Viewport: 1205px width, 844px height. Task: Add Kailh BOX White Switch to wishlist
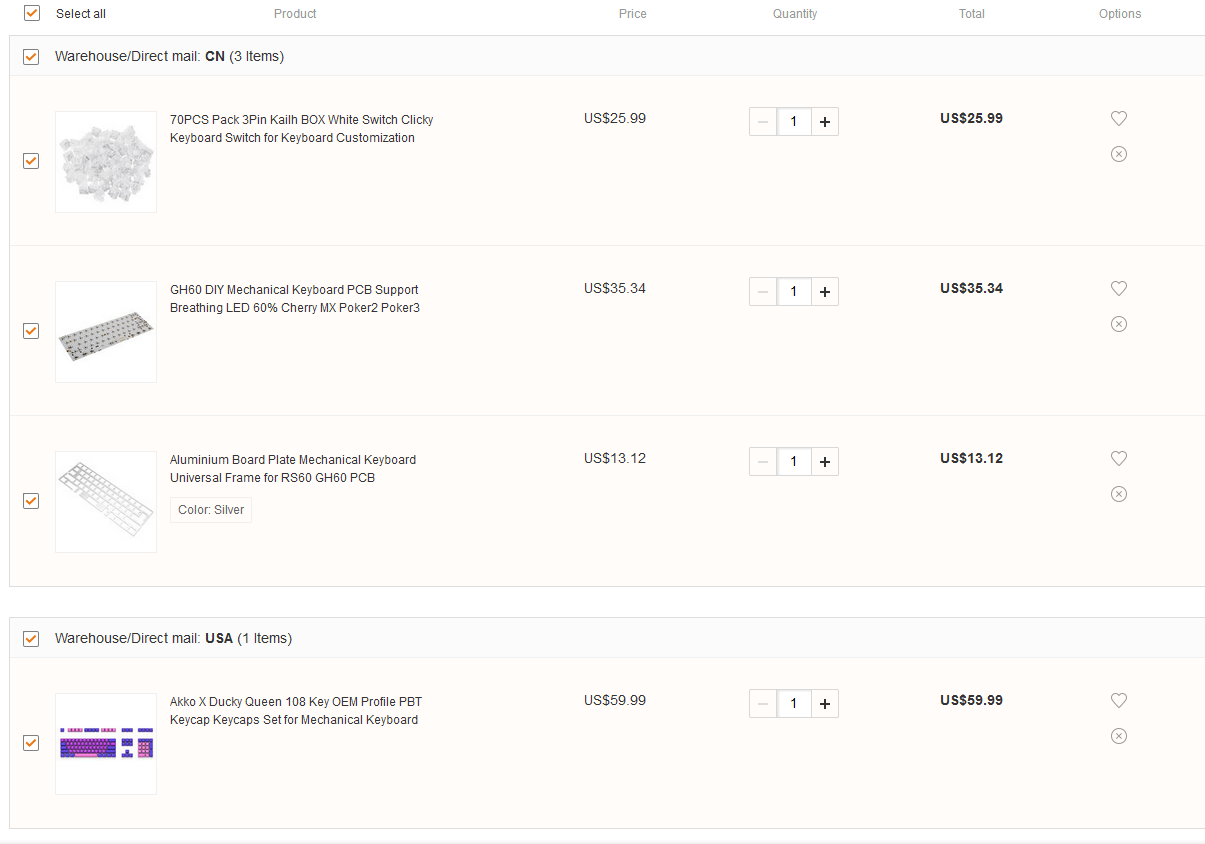click(x=1119, y=118)
